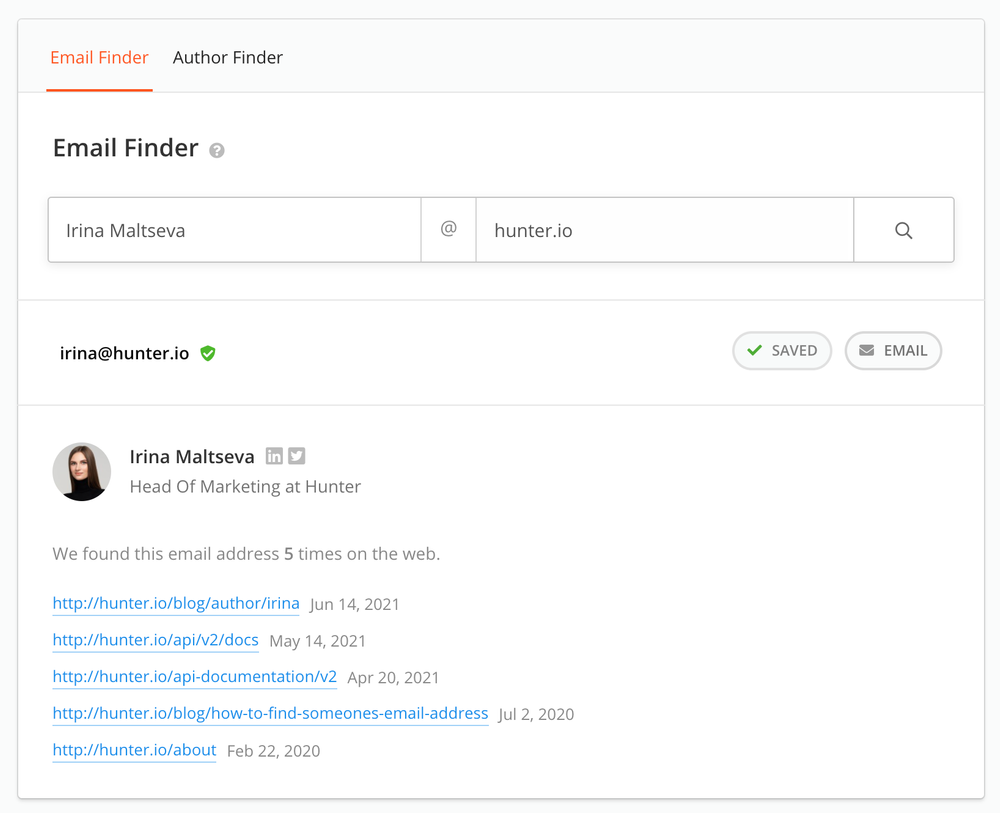Viewport: 1000px width, 813px height.
Task: Open the api/v2/docs source link
Action: tap(155, 640)
